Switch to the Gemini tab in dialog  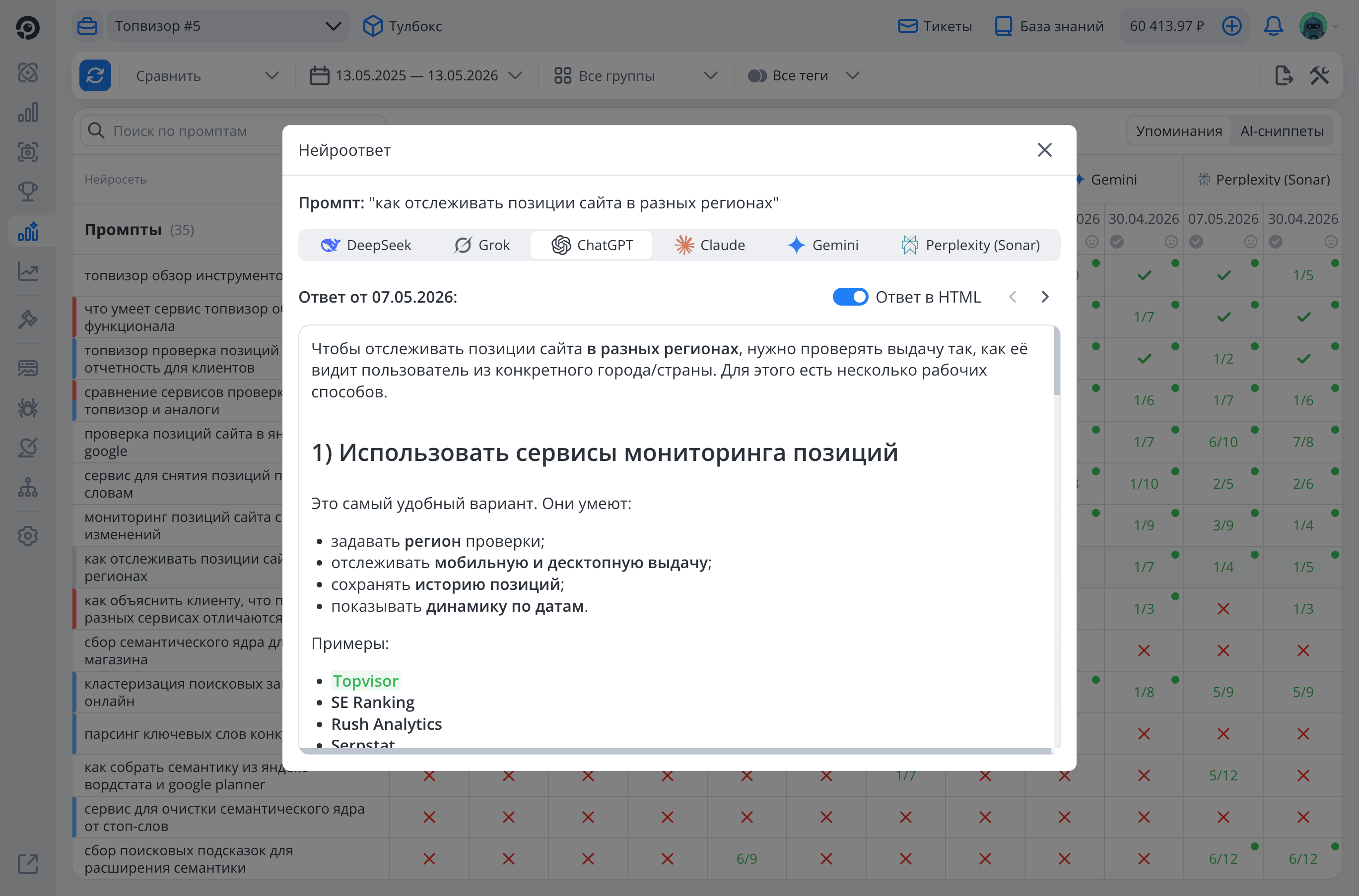click(823, 245)
